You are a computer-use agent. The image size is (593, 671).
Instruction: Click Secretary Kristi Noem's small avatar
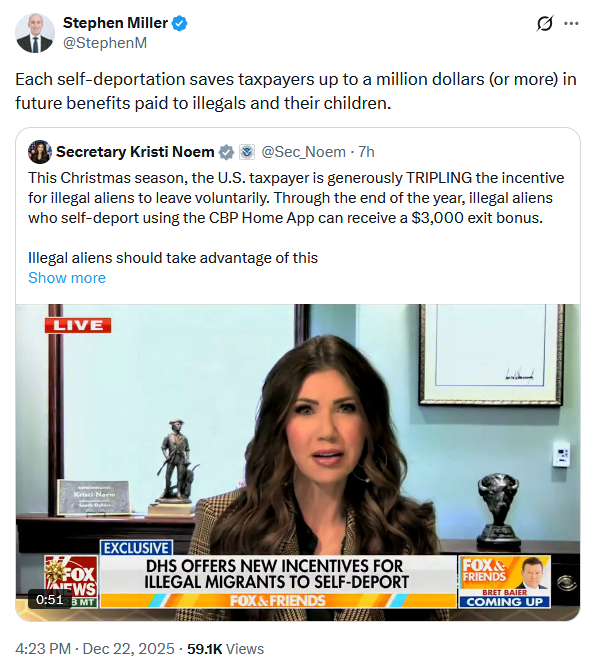click(40, 152)
